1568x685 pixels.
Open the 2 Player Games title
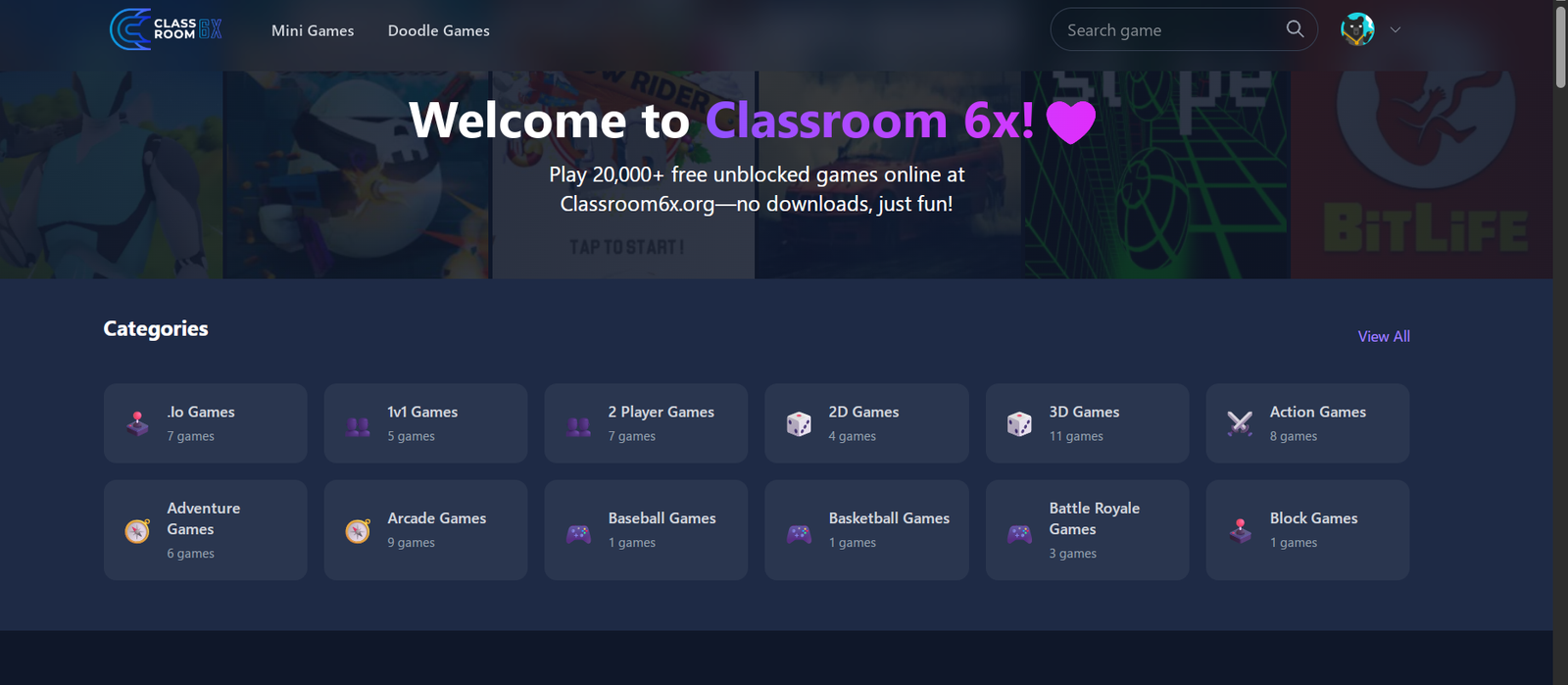(661, 412)
